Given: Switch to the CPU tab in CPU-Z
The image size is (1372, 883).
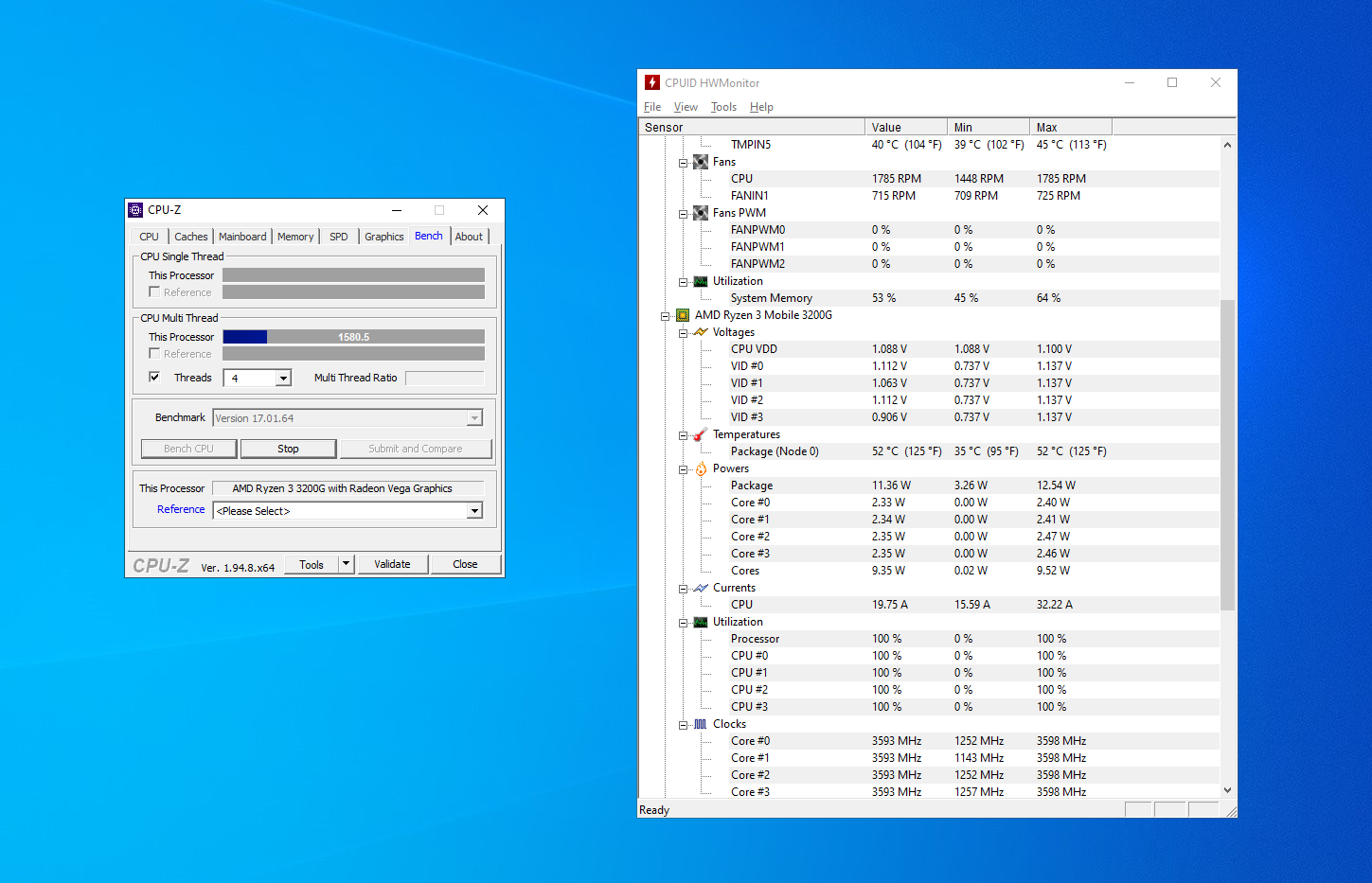Looking at the screenshot, I should (x=149, y=237).
